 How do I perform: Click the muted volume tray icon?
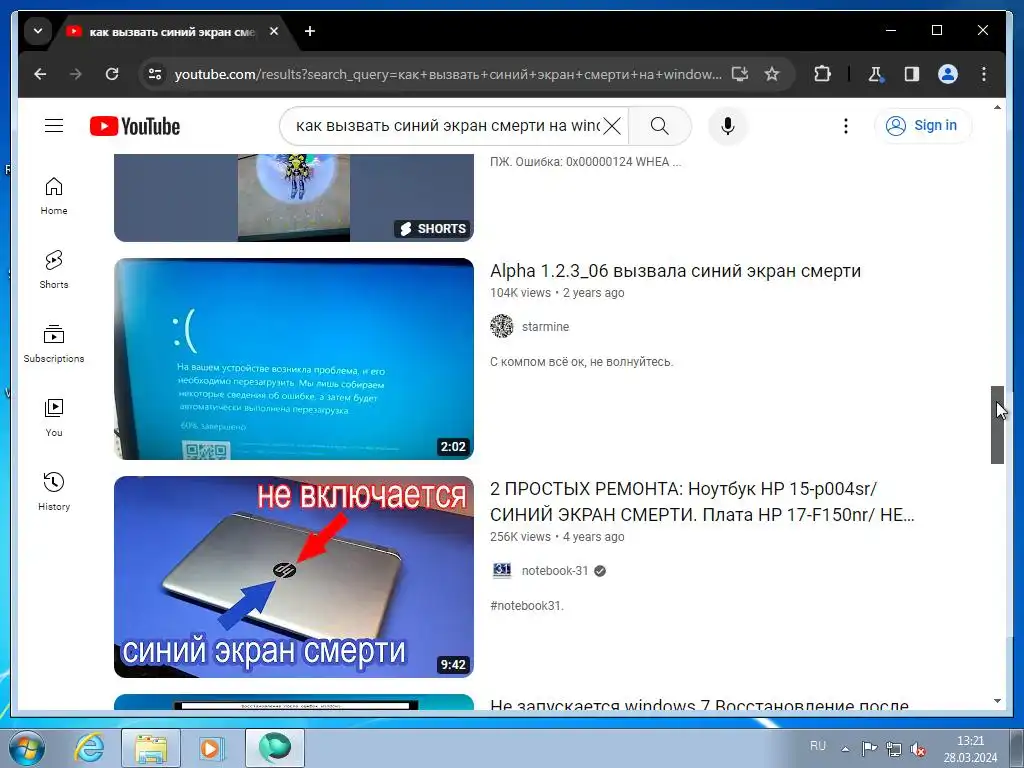click(918, 749)
